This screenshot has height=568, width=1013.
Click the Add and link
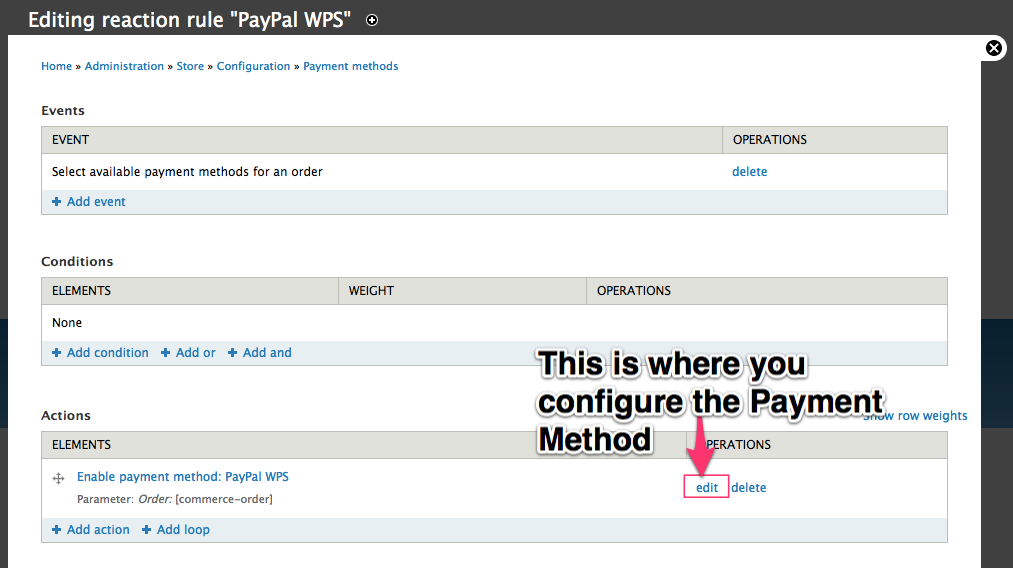[260, 353]
